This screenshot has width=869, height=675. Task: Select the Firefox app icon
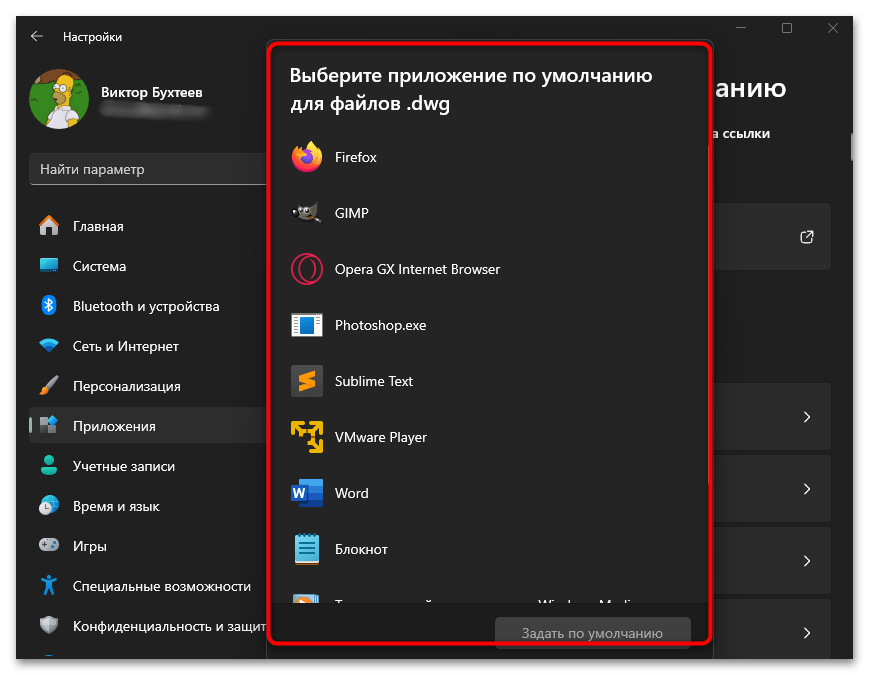click(x=306, y=157)
